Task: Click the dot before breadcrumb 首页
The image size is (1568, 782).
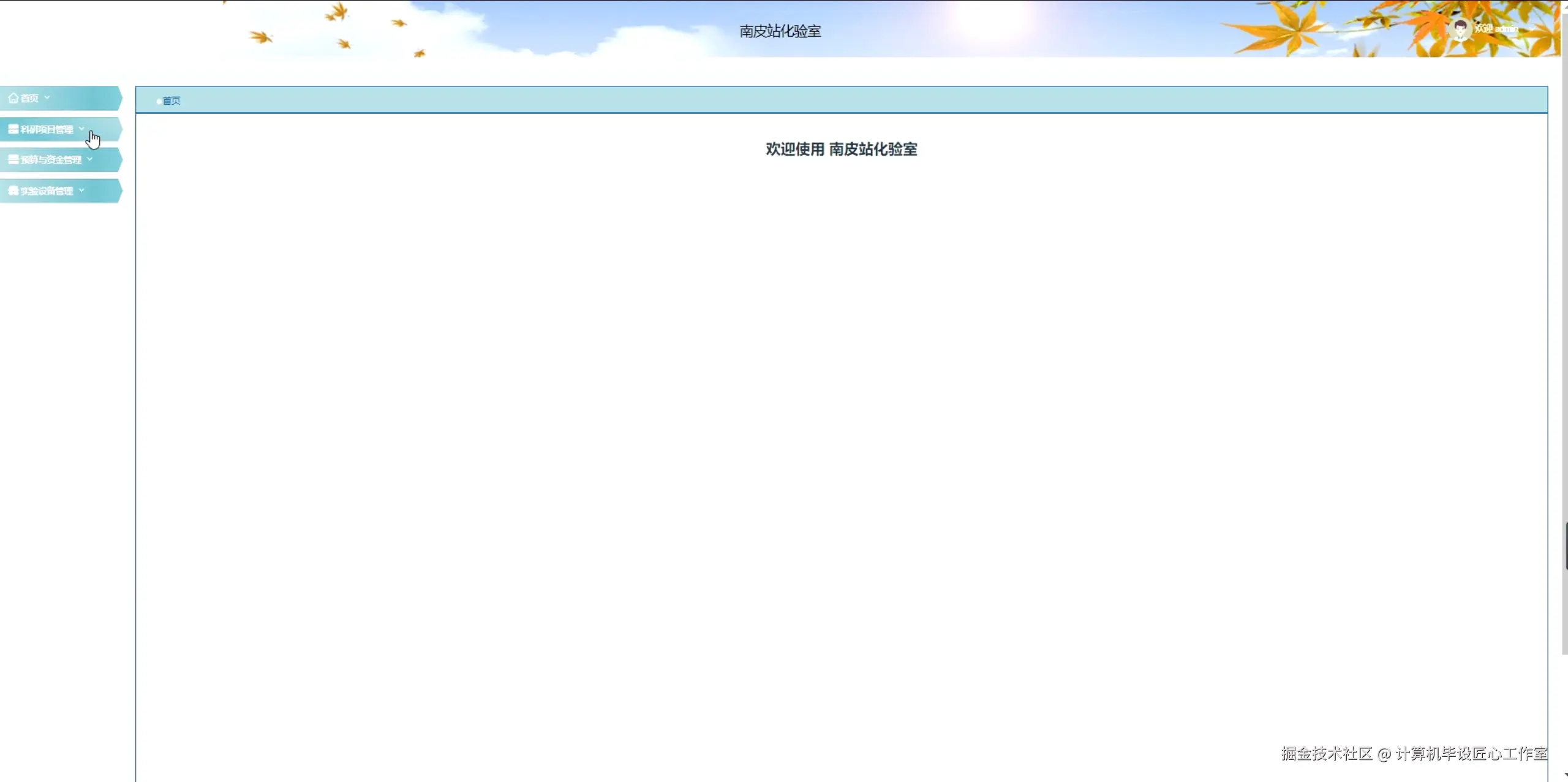Action: (159, 101)
